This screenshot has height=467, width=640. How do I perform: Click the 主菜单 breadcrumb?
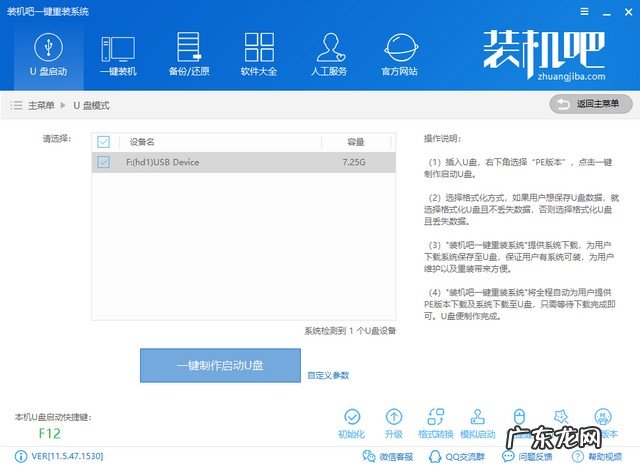[x=41, y=105]
